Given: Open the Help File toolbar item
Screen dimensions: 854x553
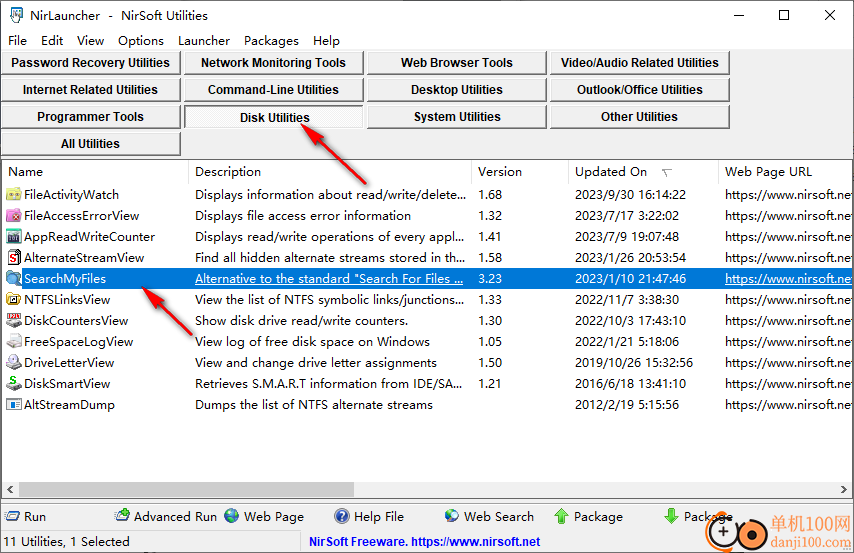Looking at the screenshot, I should [369, 516].
